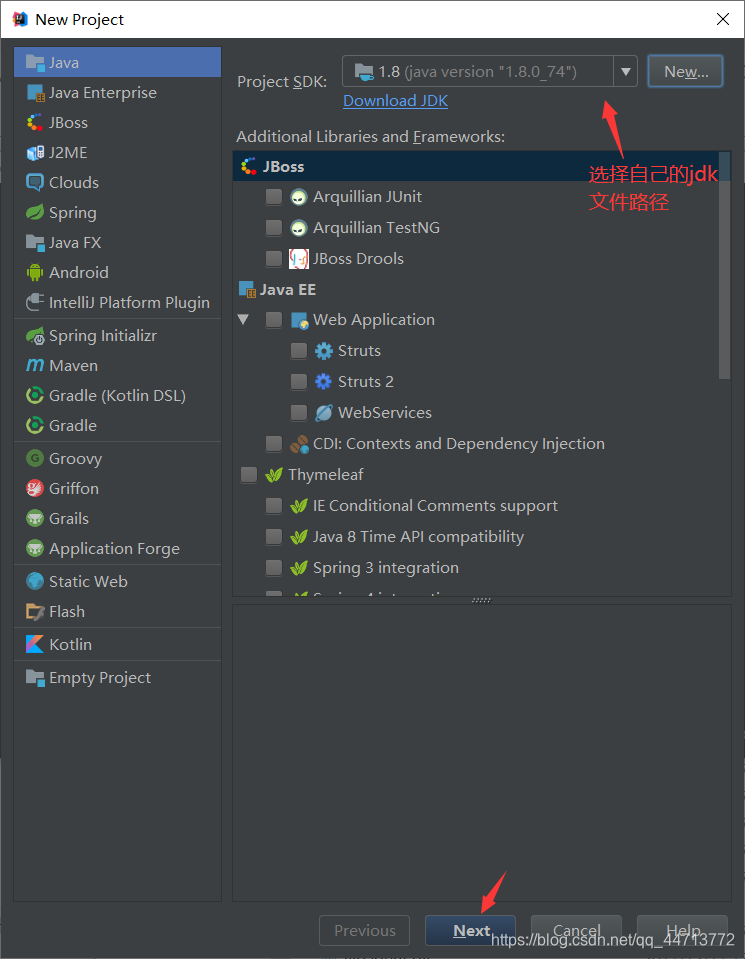Click the Java FX folder icon
This screenshot has width=745, height=959.
click(35, 242)
